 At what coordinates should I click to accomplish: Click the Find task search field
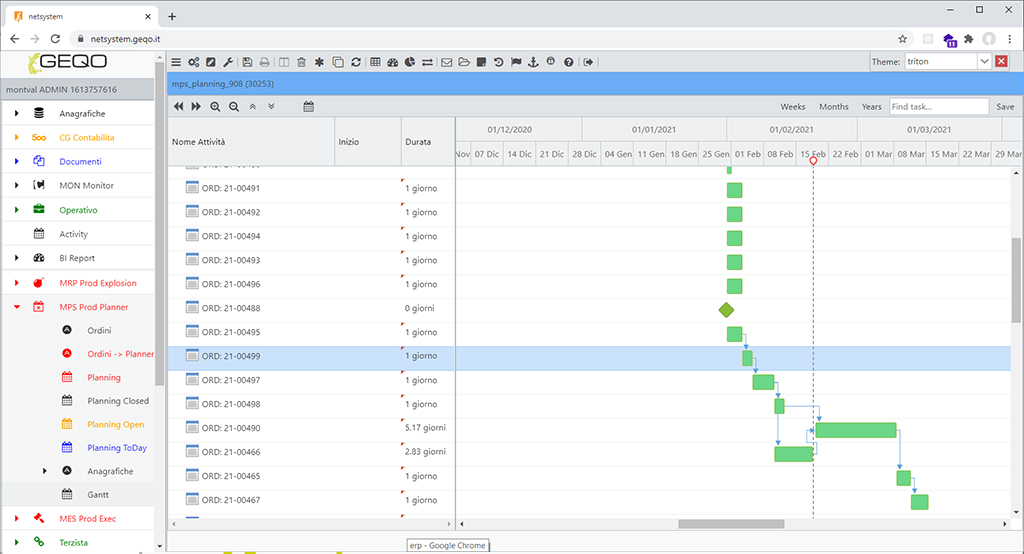[x=938, y=107]
